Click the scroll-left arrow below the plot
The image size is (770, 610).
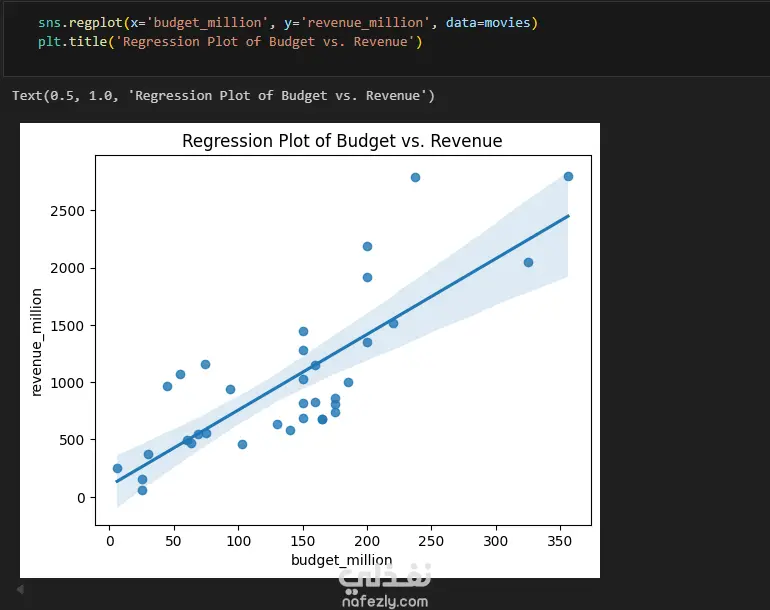click(19, 590)
